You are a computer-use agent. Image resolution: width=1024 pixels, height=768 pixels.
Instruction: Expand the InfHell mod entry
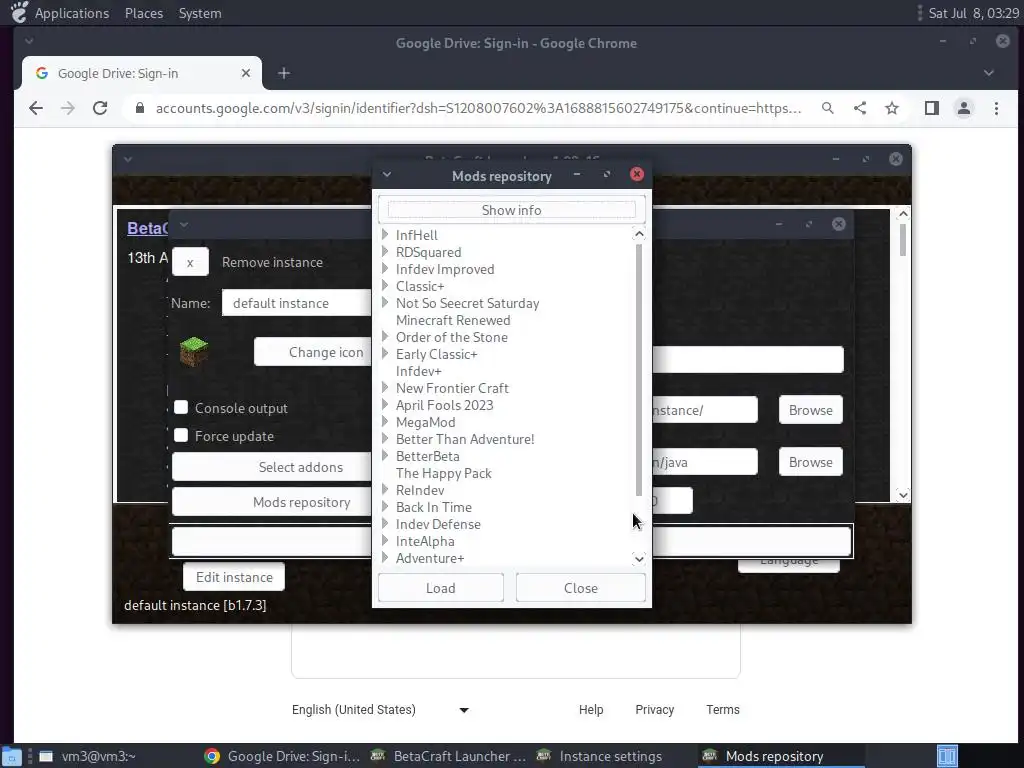click(385, 234)
